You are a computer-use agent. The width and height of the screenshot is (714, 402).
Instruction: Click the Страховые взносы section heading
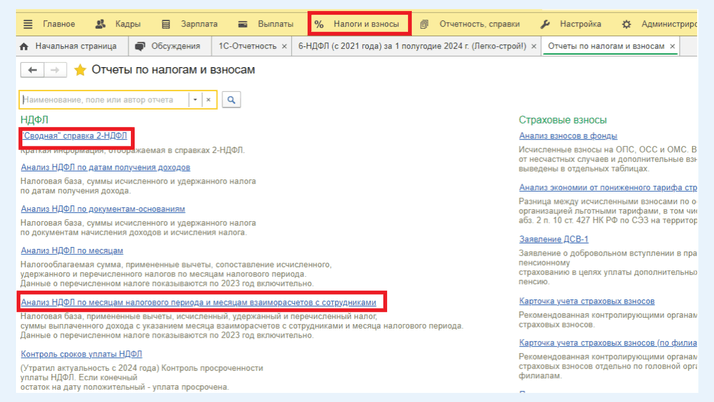pos(563,120)
